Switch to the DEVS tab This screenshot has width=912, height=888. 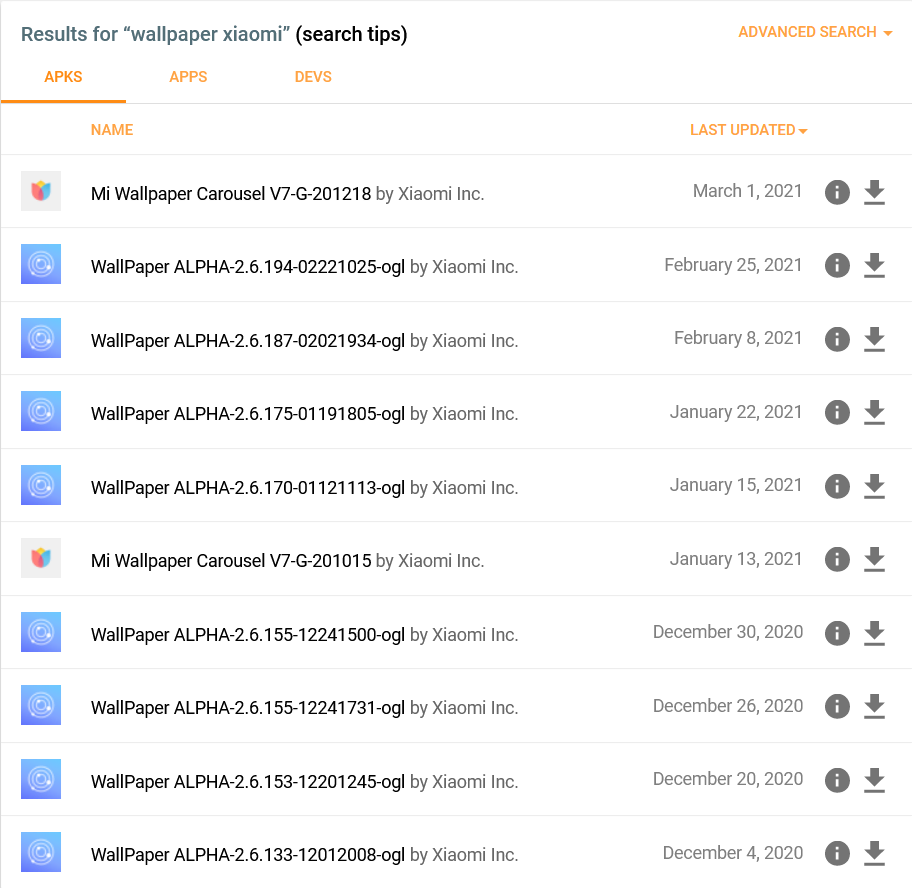click(313, 77)
